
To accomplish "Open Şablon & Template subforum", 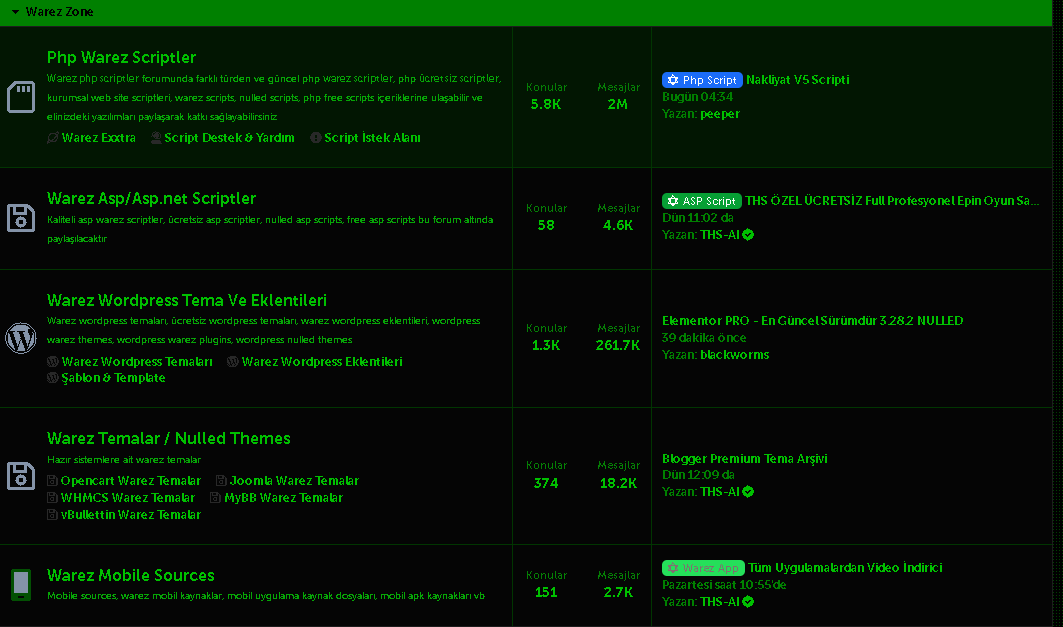I will [x=113, y=378].
